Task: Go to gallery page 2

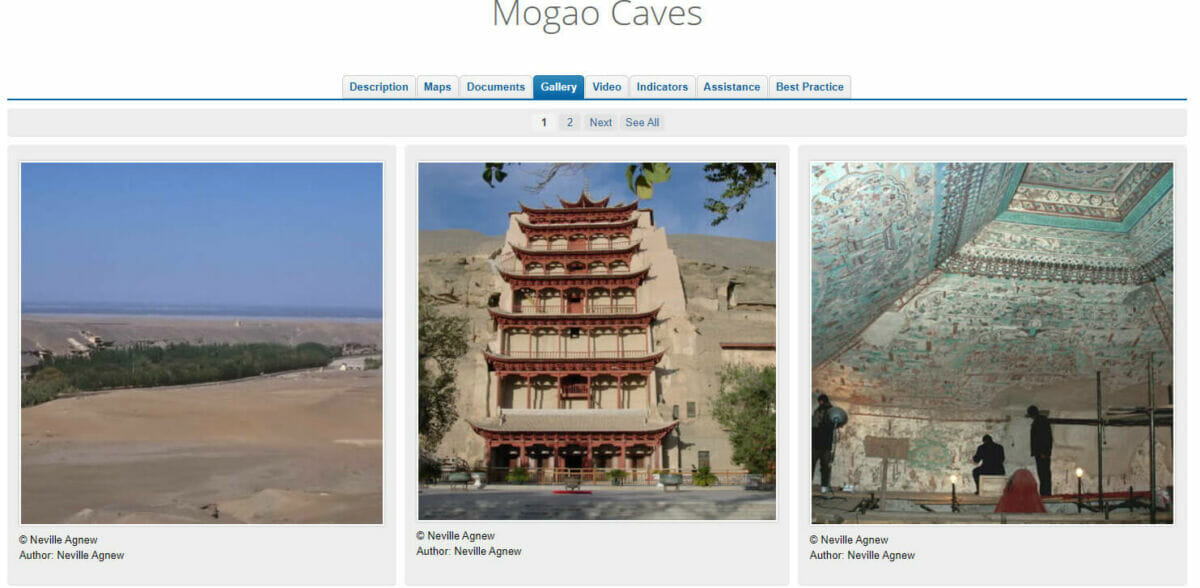Action: pyautogui.click(x=569, y=122)
